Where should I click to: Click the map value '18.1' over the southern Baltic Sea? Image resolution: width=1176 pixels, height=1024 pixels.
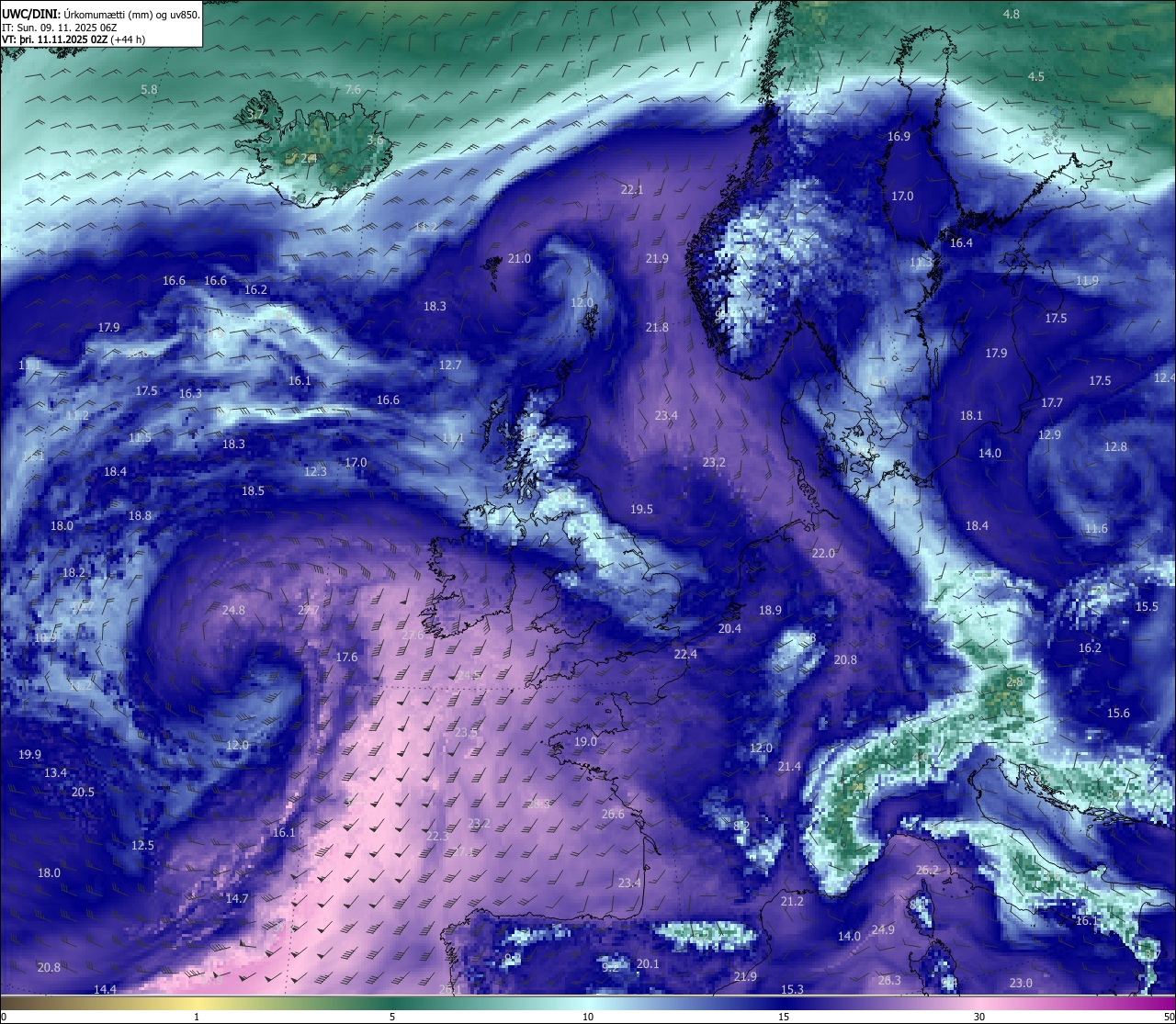tap(971, 416)
